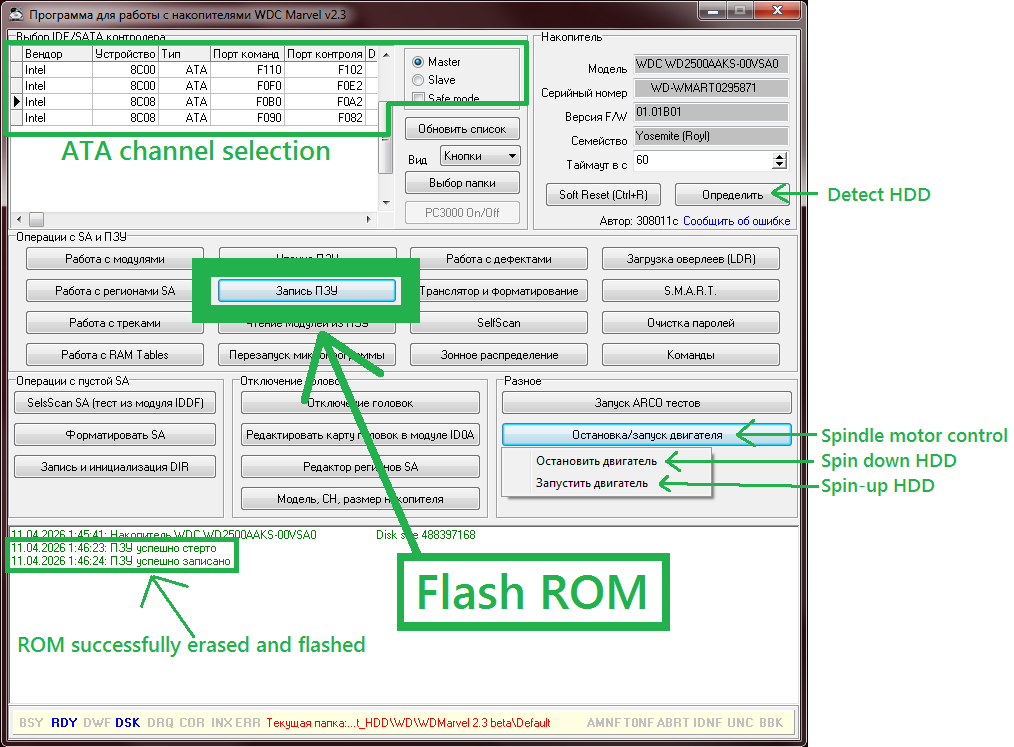The image size is (1014, 747).
Task: Click the horizontal scrollbar right arrow
Action: click(x=369, y=219)
